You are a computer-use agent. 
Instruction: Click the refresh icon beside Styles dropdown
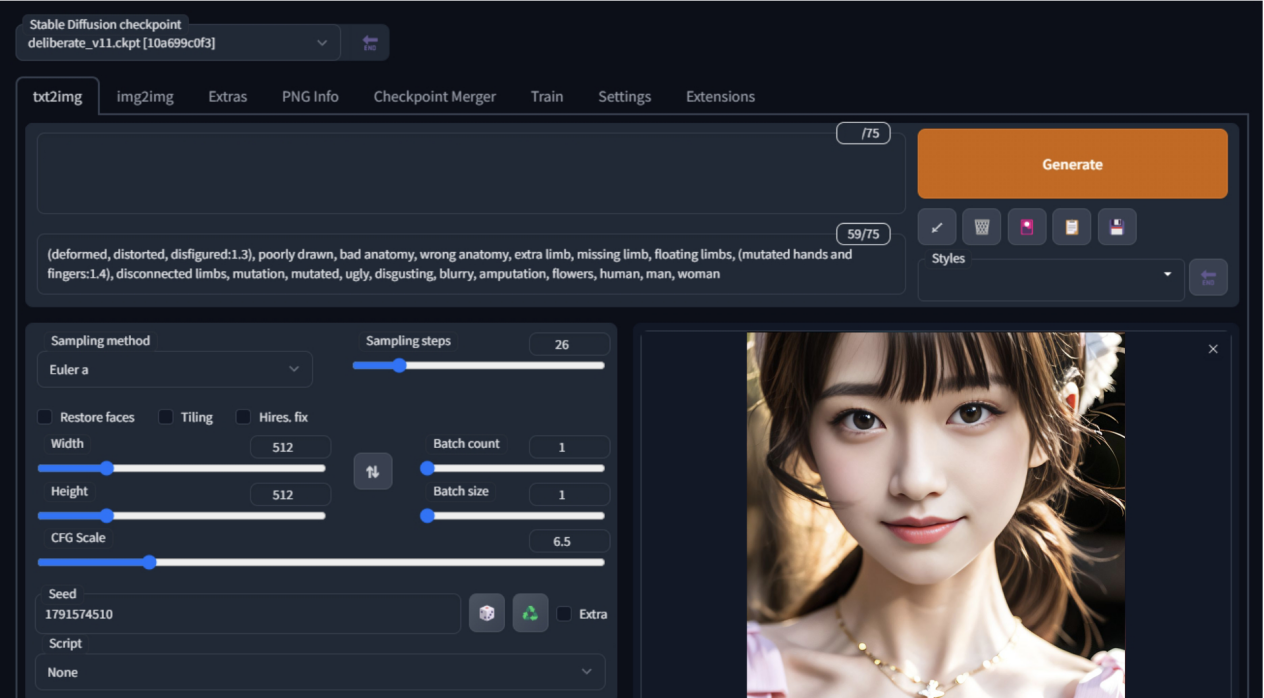[1208, 277]
